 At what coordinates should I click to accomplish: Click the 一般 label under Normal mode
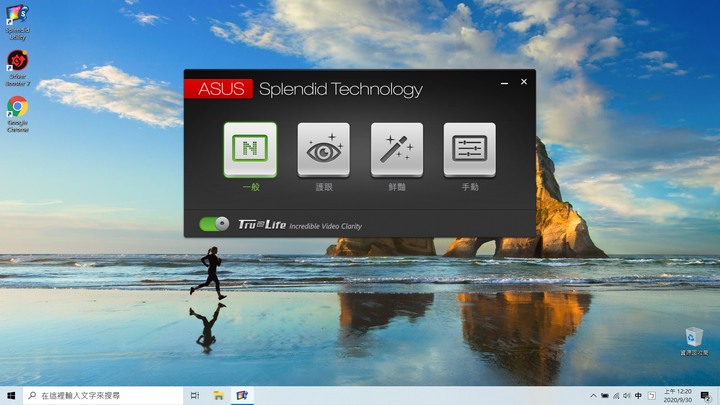(x=251, y=187)
